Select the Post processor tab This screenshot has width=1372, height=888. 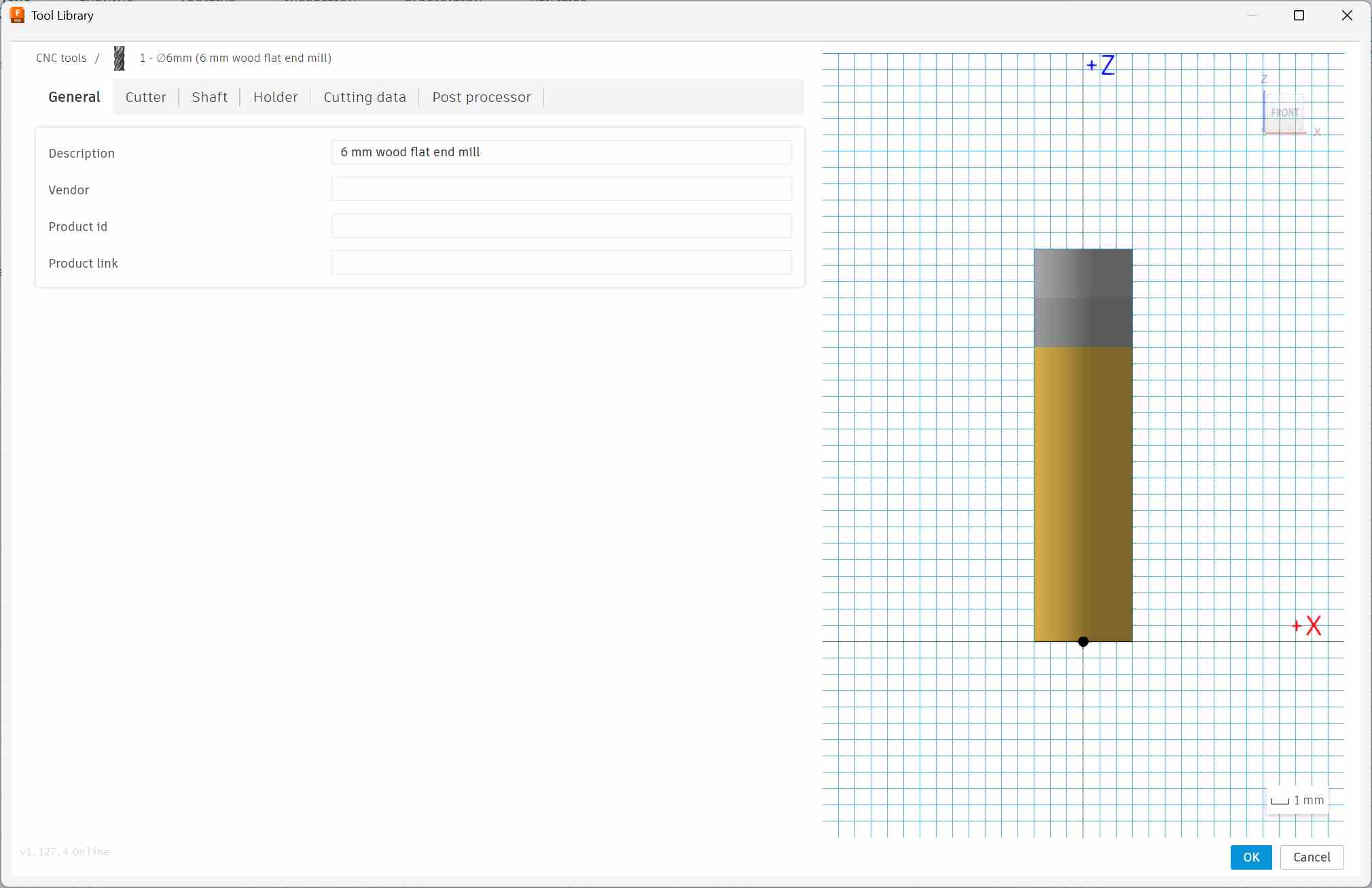pyautogui.click(x=481, y=97)
